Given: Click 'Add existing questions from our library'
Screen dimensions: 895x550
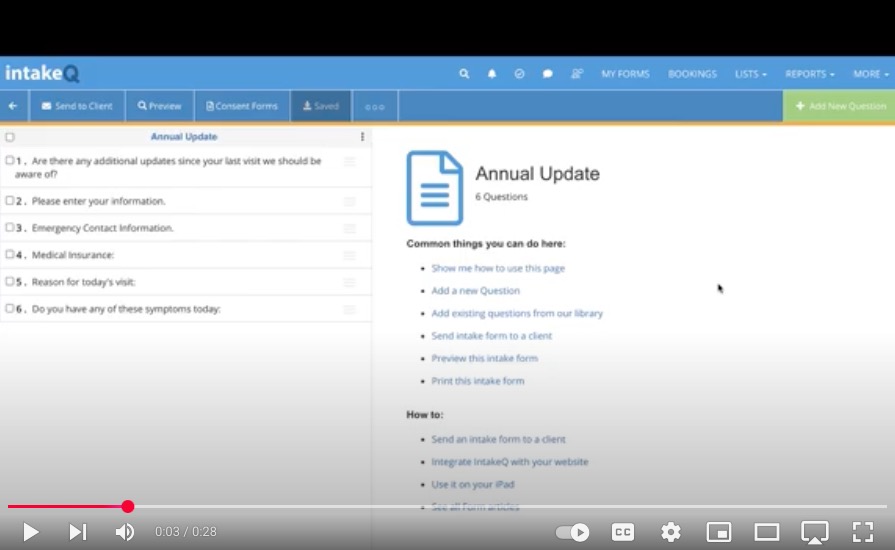Looking at the screenshot, I should coord(517,313).
